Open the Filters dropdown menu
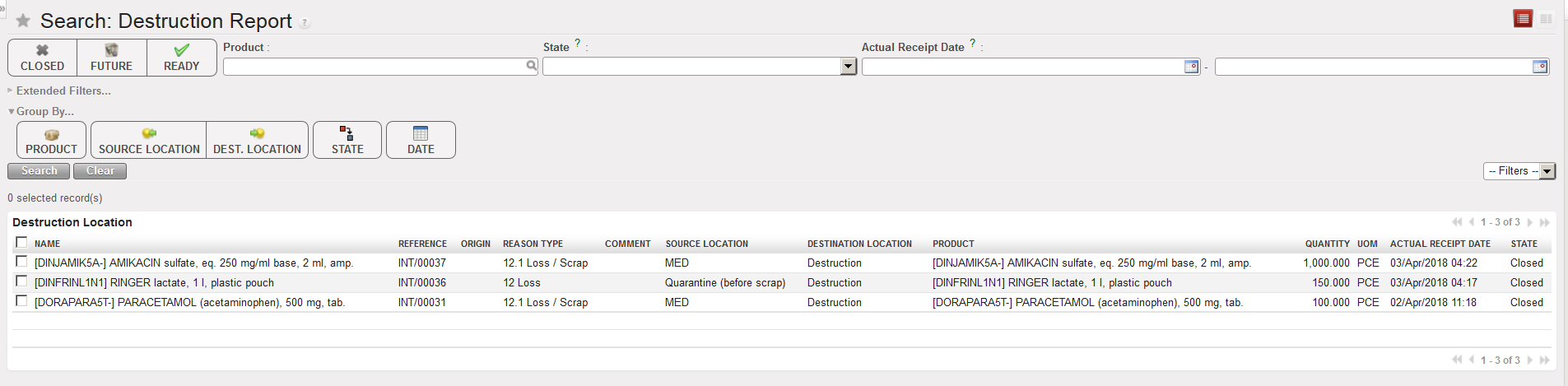This screenshot has width=1568, height=386. [1519, 171]
